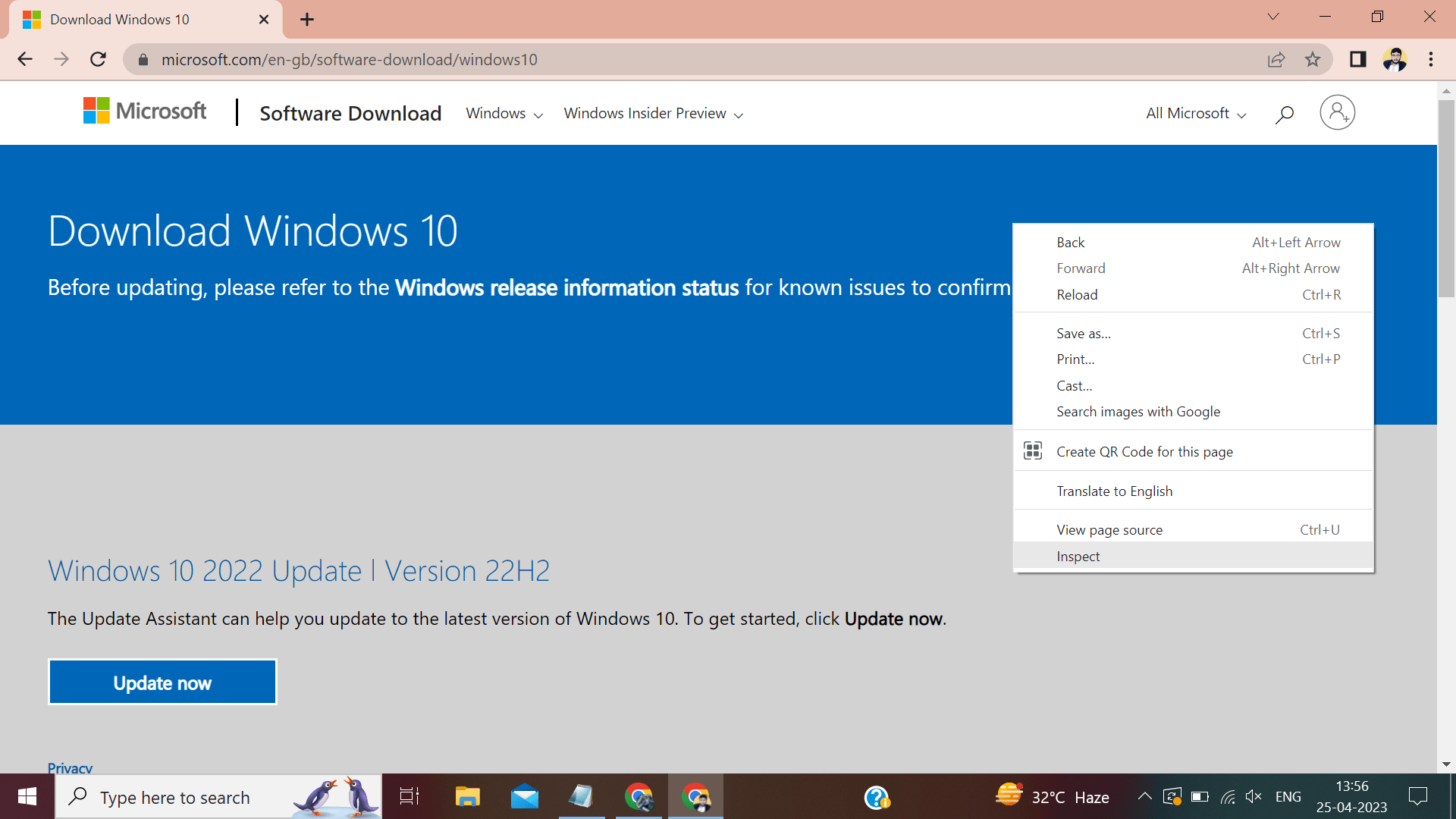Click the Get Help question mark icon
The image size is (1456, 819).
tap(877, 797)
